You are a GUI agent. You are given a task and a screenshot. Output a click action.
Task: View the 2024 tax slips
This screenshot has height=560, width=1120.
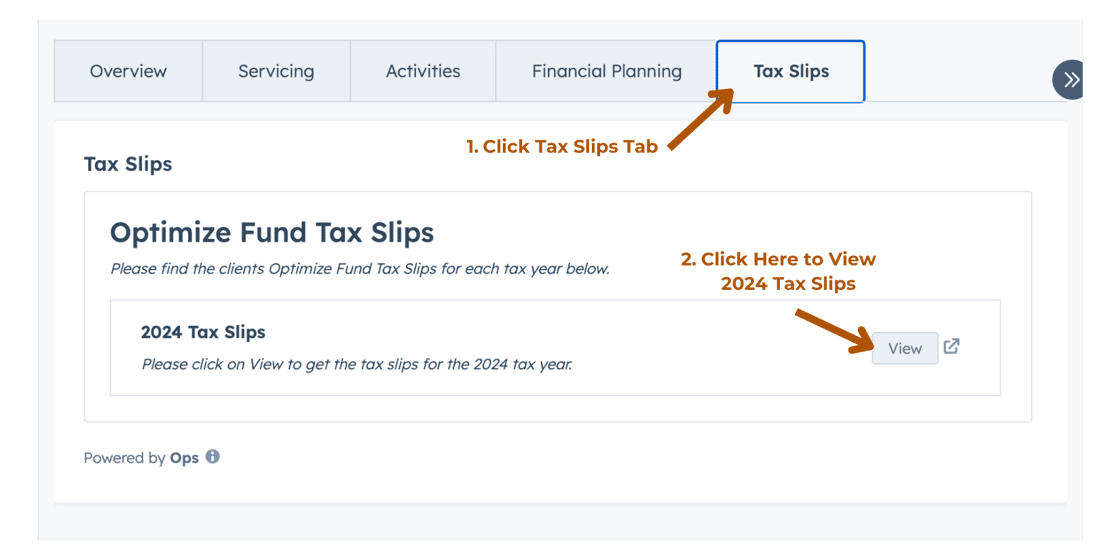click(905, 349)
